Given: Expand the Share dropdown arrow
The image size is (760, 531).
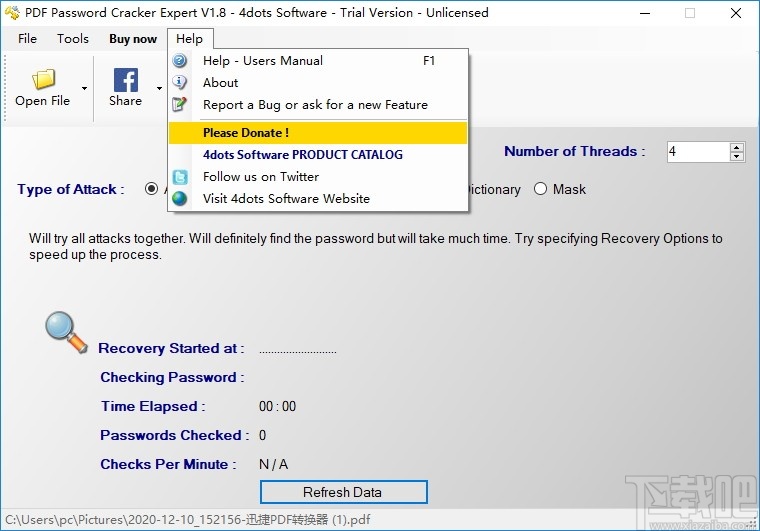Looking at the screenshot, I should pos(159,88).
